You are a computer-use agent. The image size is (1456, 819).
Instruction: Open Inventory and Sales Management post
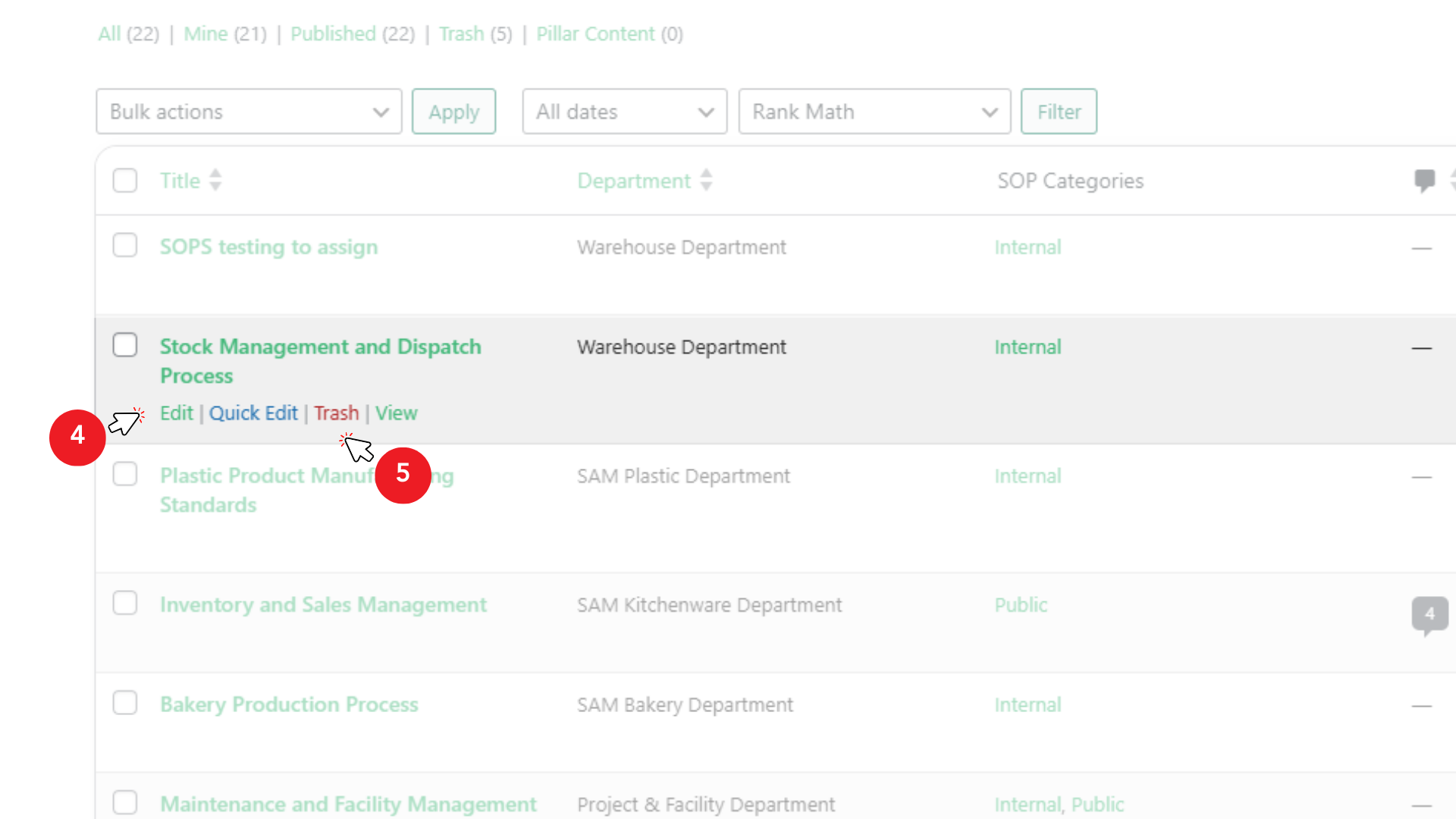pyautogui.click(x=323, y=605)
